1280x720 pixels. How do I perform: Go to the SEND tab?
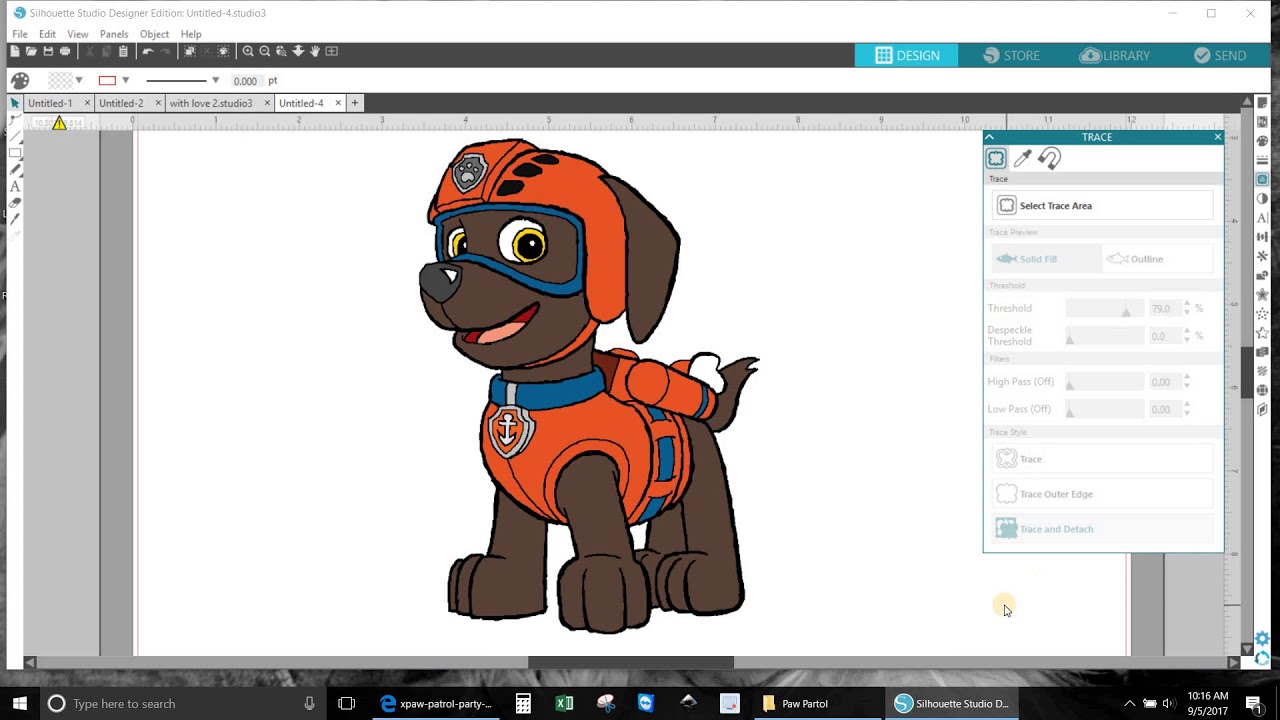point(1220,56)
